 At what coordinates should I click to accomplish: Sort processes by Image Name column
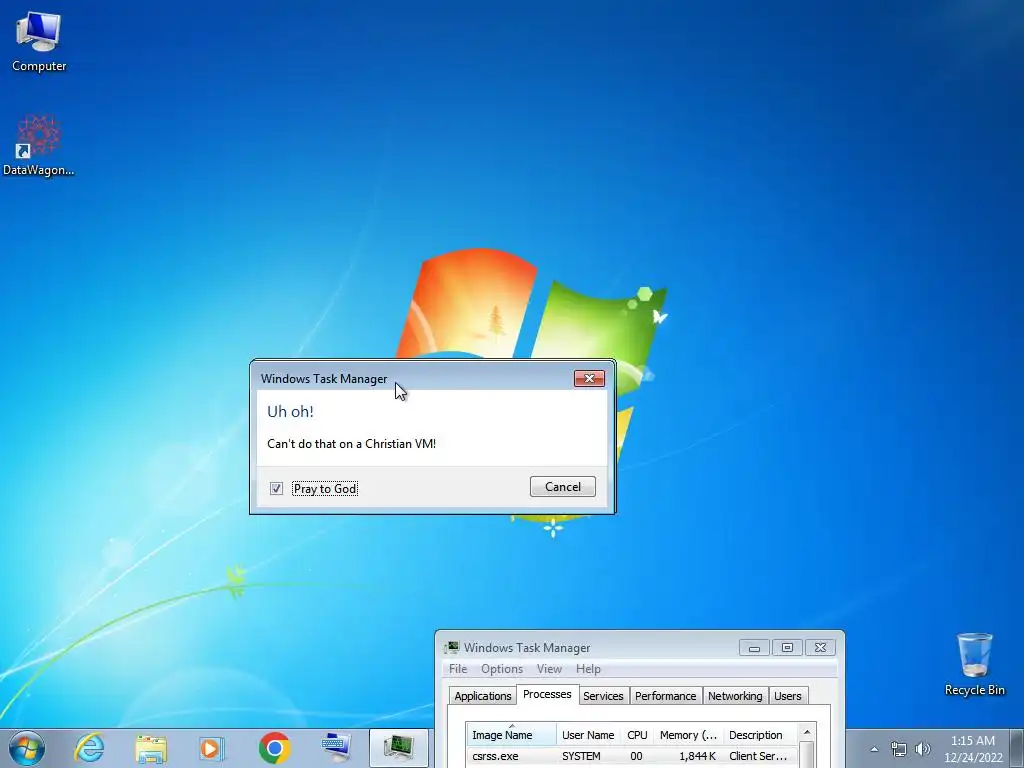coord(511,735)
